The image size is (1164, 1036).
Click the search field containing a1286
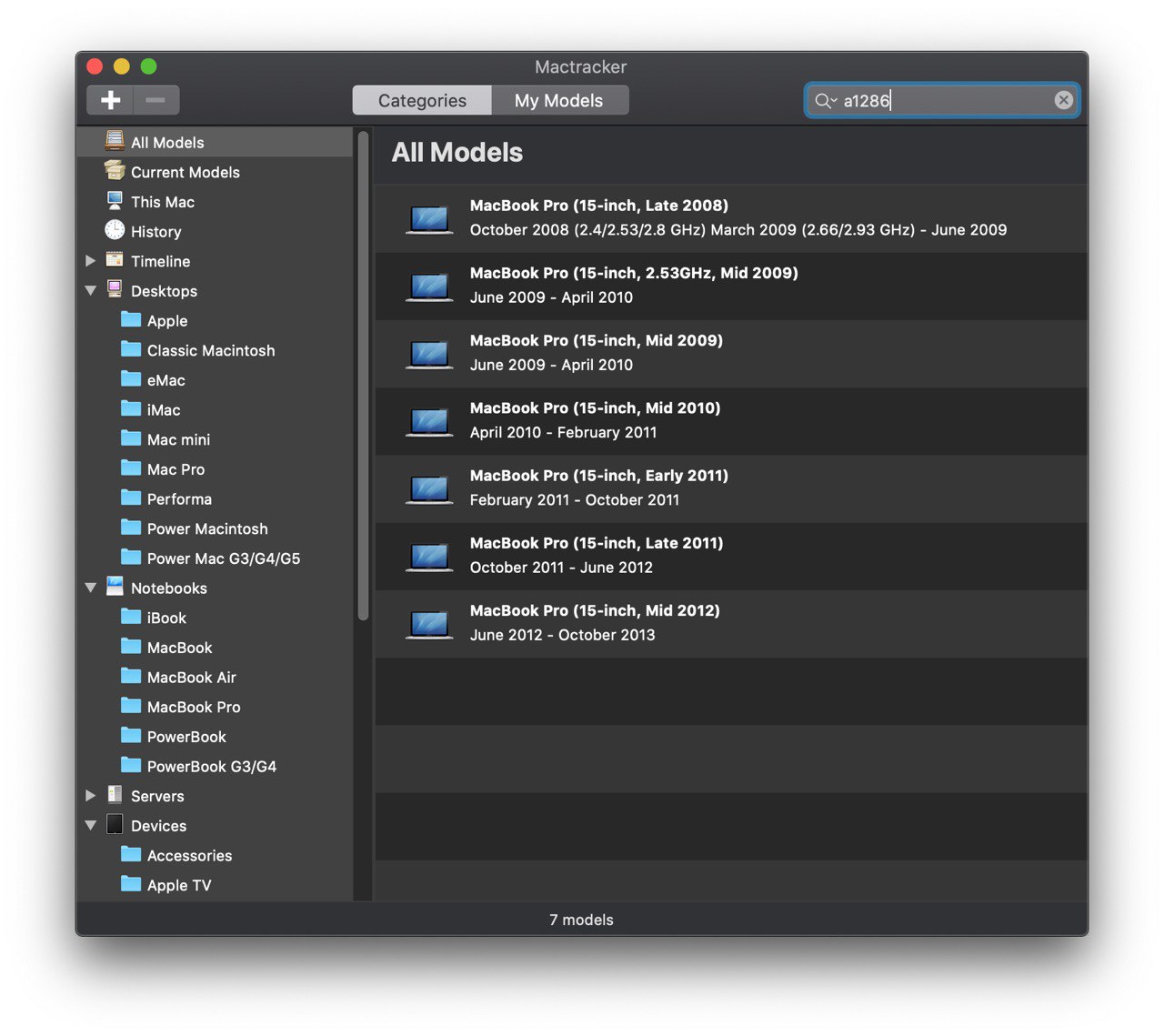[942, 100]
